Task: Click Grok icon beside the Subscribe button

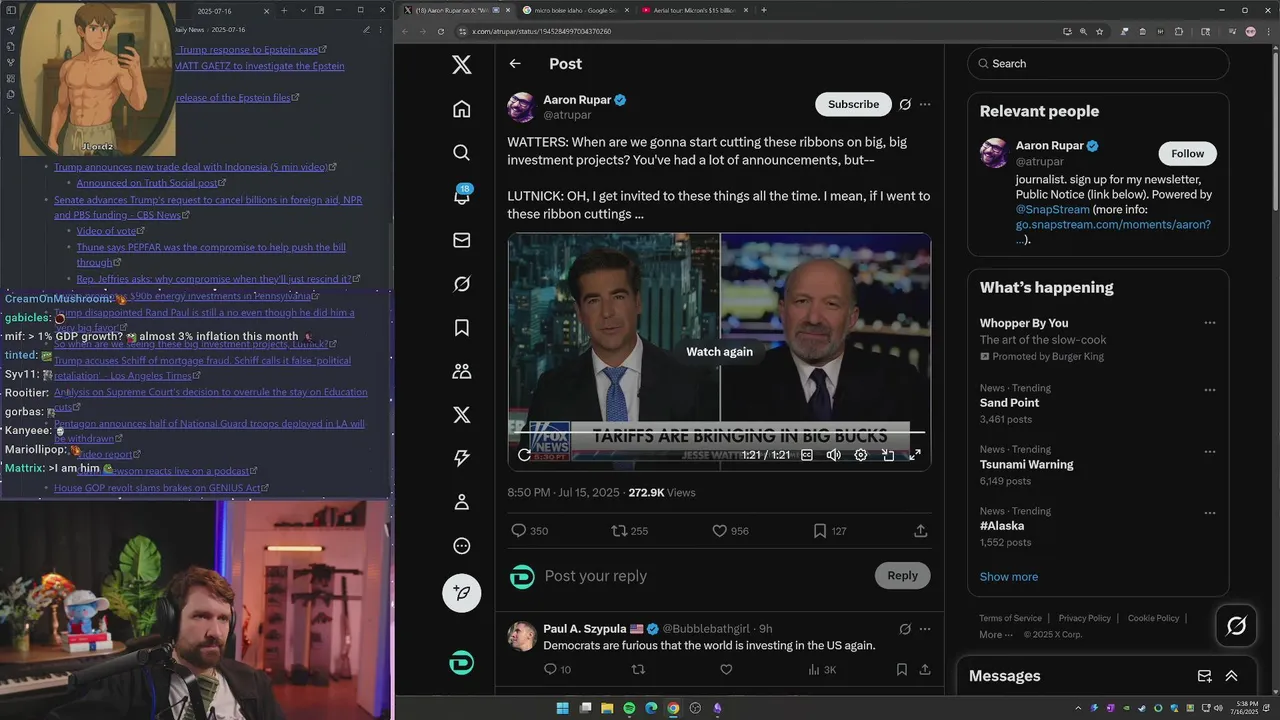Action: point(905,104)
